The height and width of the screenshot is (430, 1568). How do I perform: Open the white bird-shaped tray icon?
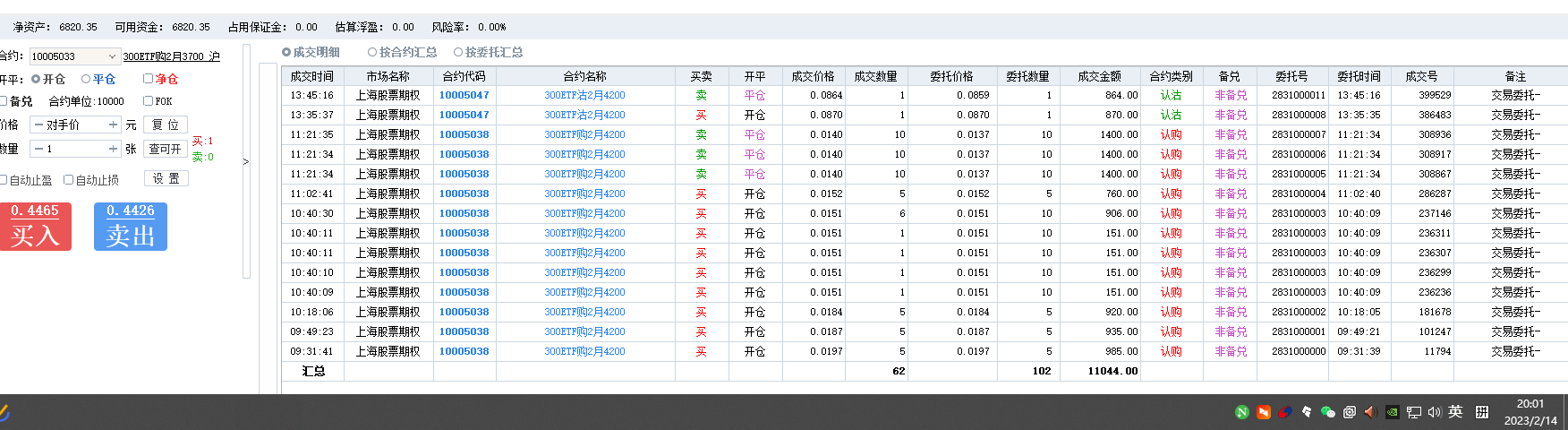pyautogui.click(x=1307, y=412)
